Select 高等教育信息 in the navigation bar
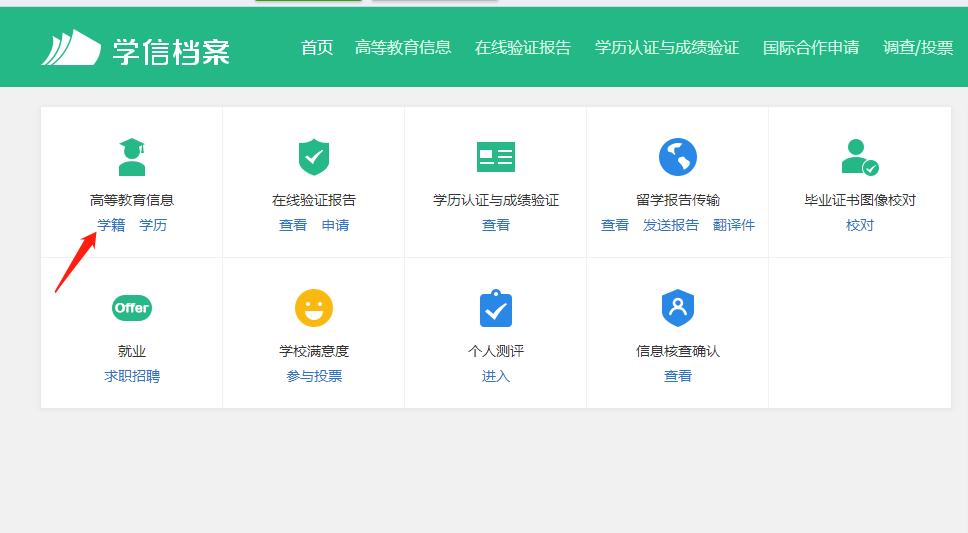Viewport: 968px width, 533px height. (x=403, y=48)
